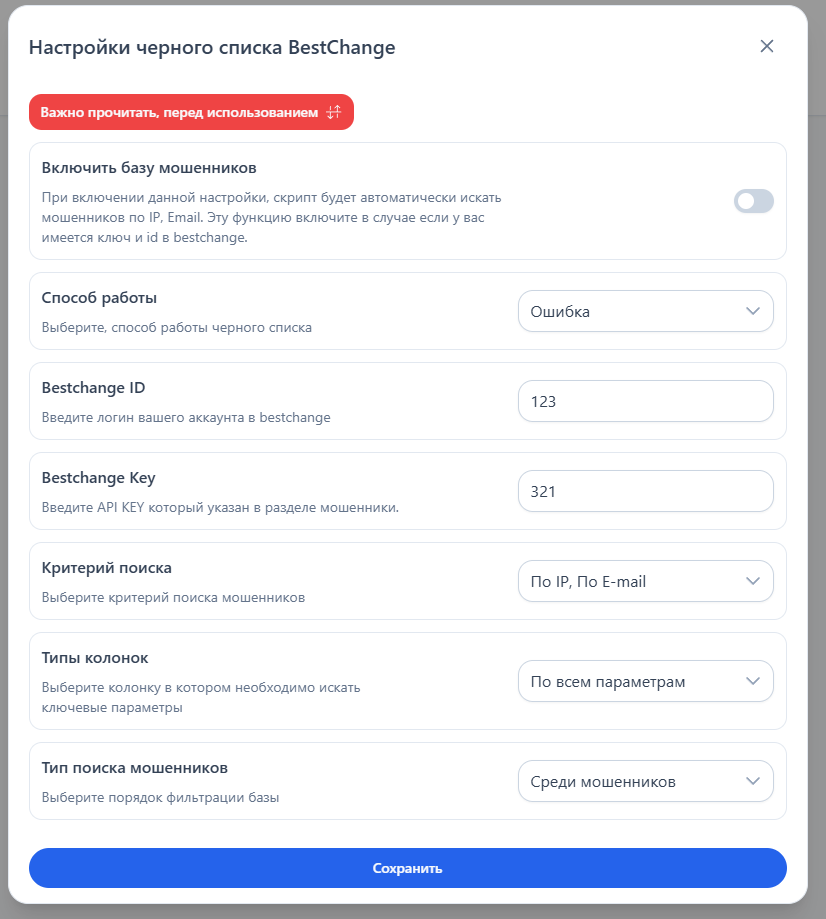Click the "Тип поиска мошенников" heading

135,767
